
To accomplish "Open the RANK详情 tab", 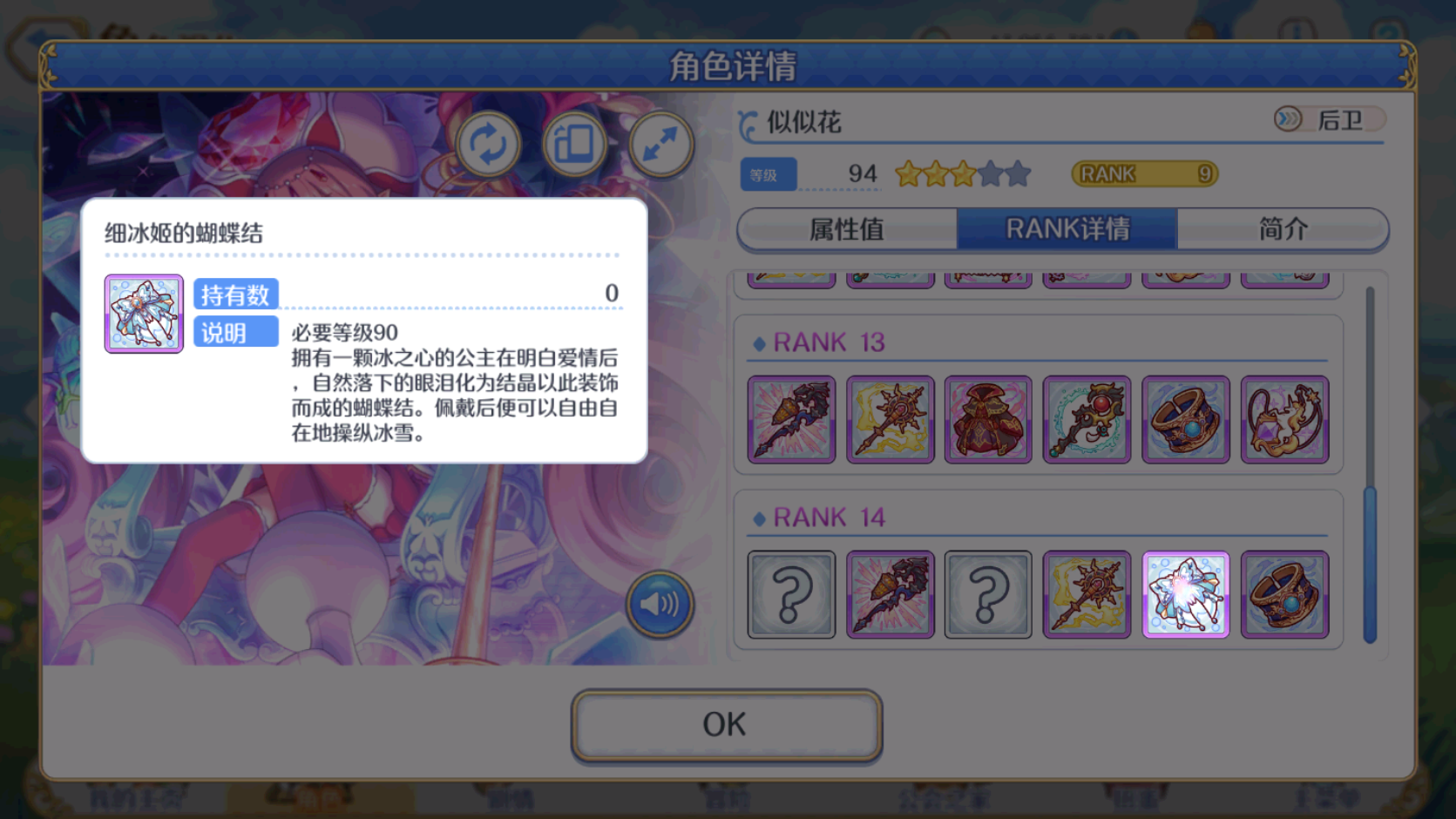I will [x=1067, y=229].
